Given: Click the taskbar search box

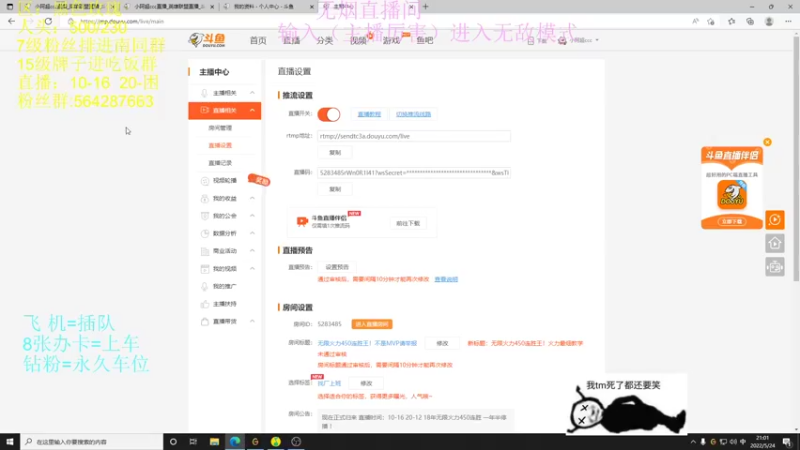Looking at the screenshot, I should 92,441.
